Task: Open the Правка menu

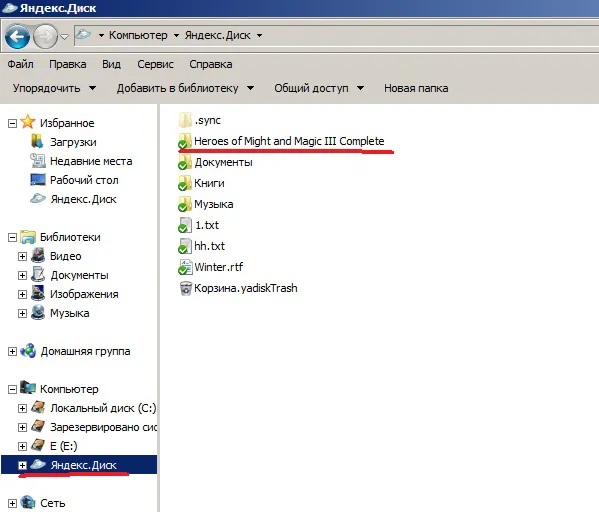Action: [x=68, y=64]
